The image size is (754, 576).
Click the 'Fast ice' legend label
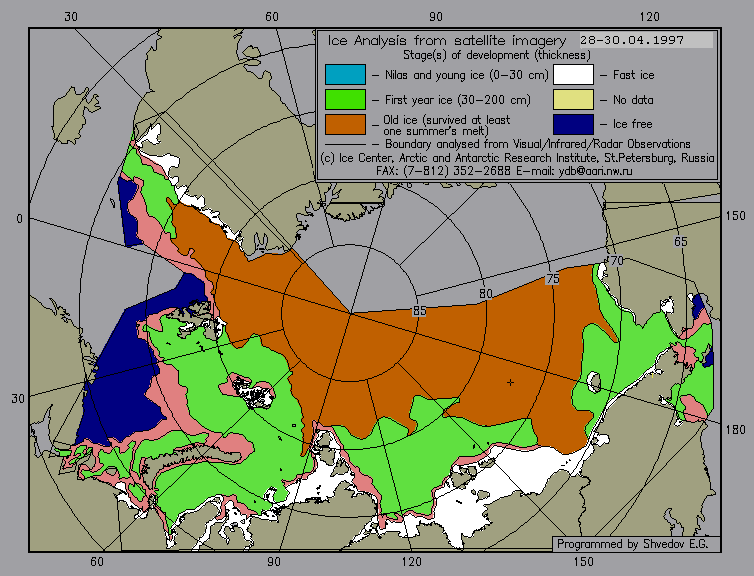[x=633, y=75]
